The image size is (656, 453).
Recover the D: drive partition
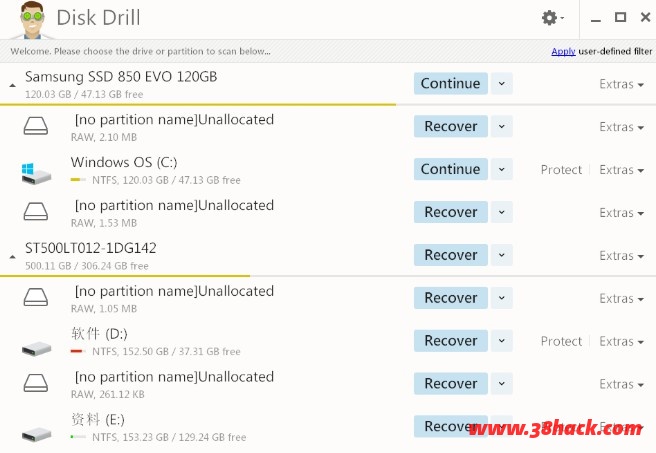point(451,340)
